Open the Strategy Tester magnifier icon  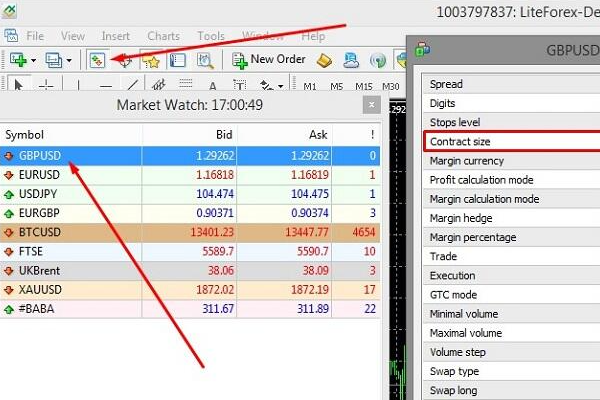(x=203, y=60)
